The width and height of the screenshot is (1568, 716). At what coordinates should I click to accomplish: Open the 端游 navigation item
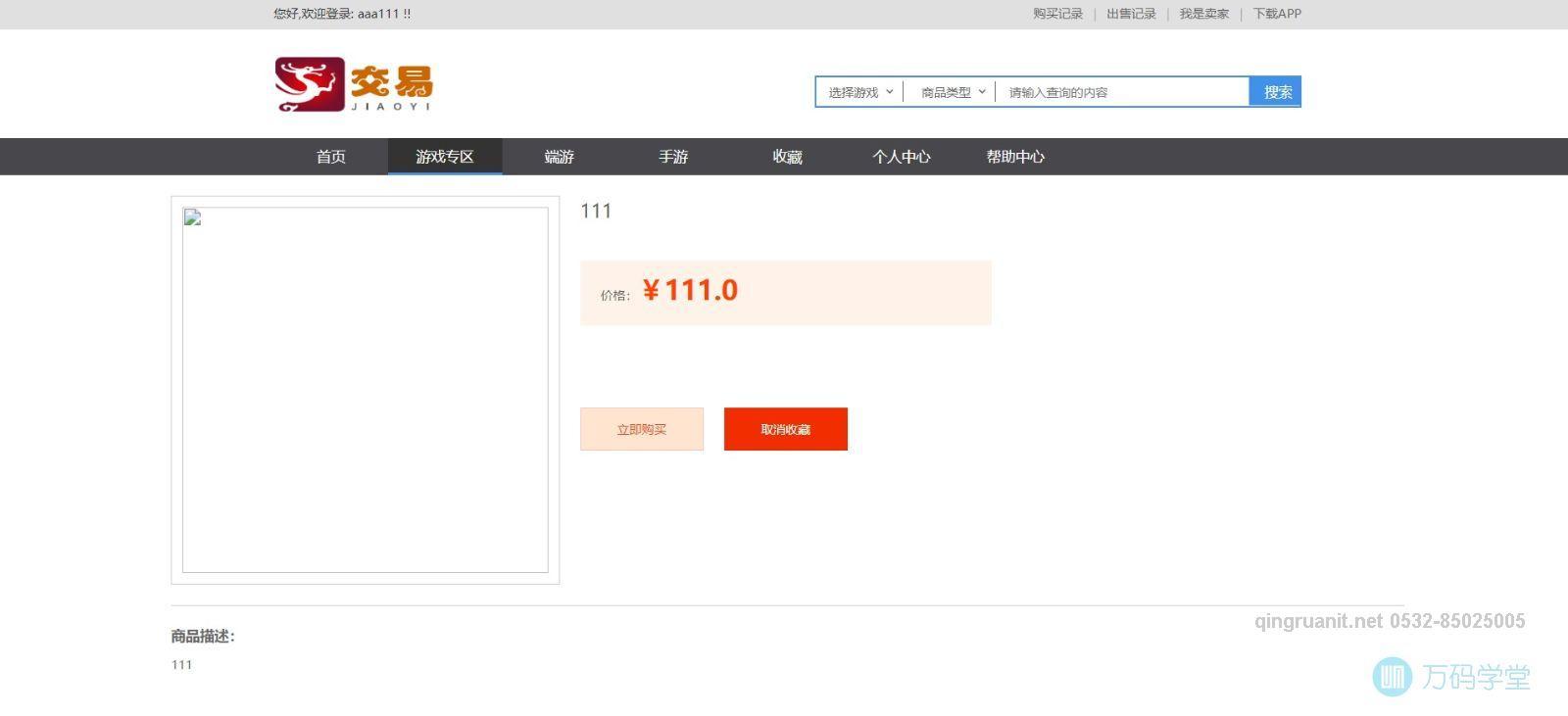(x=560, y=157)
